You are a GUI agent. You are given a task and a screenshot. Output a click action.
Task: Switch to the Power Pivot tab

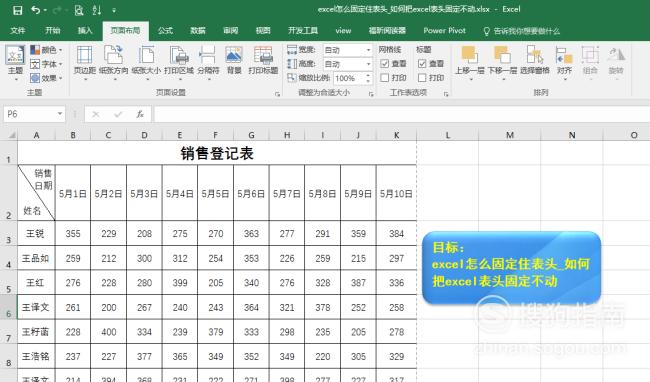point(444,31)
